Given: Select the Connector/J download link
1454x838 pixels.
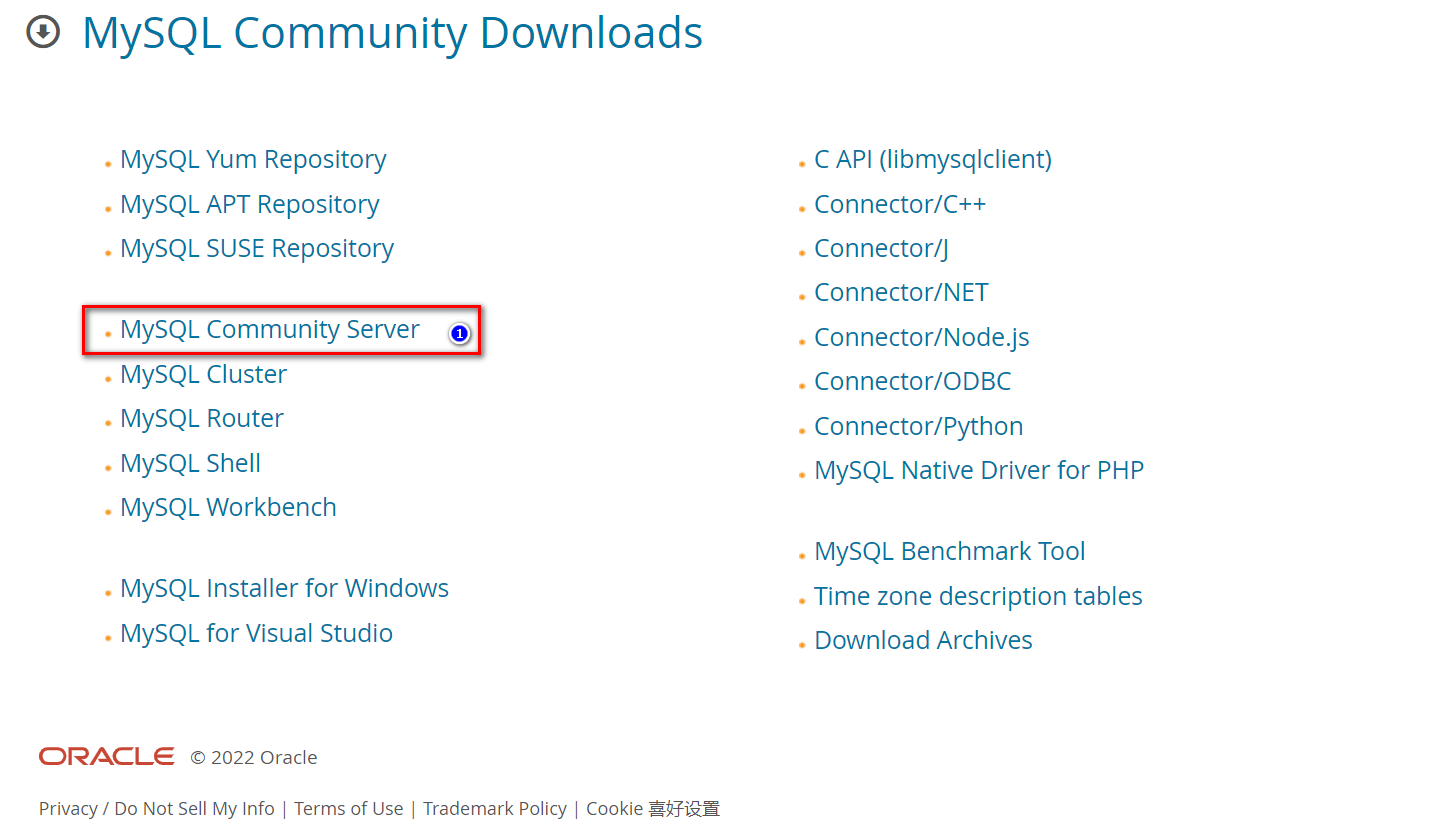Looking at the screenshot, I should [x=880, y=248].
